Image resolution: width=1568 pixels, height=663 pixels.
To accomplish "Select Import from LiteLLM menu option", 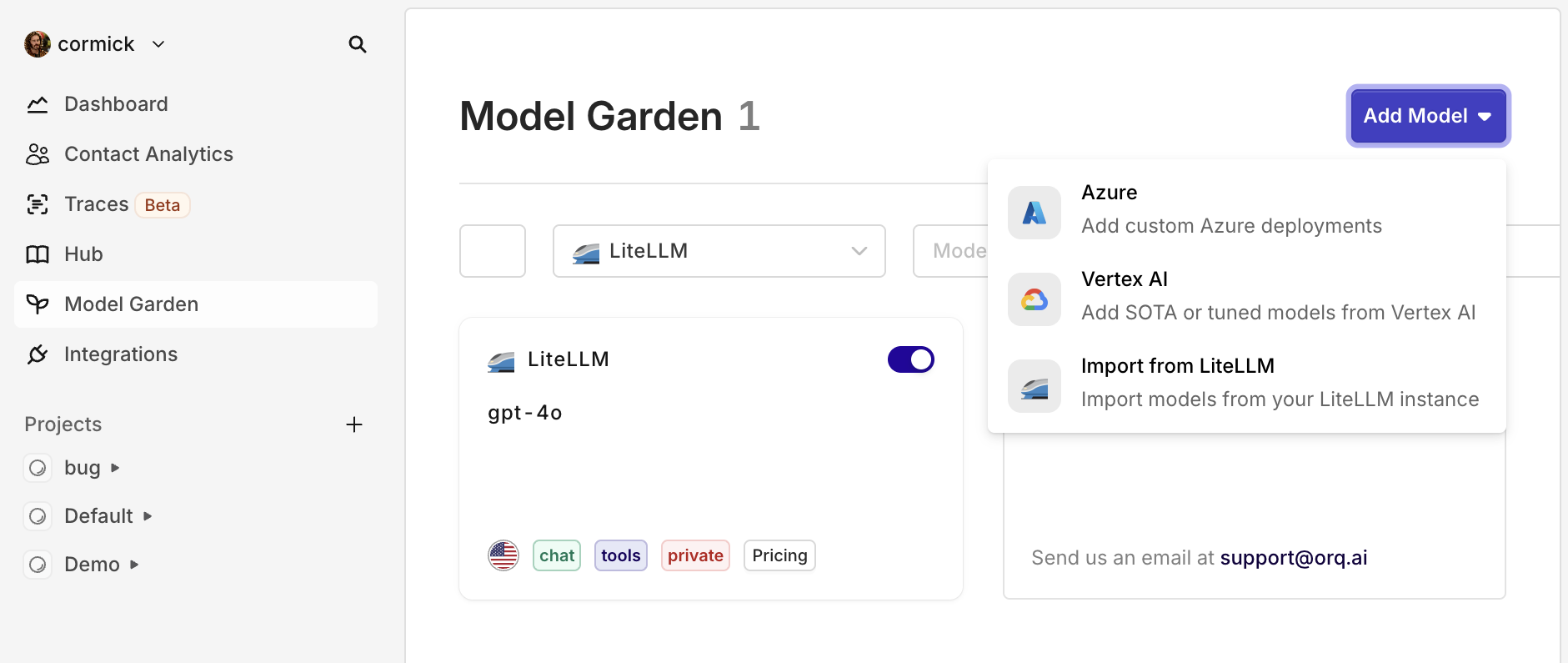I will 1247,383.
